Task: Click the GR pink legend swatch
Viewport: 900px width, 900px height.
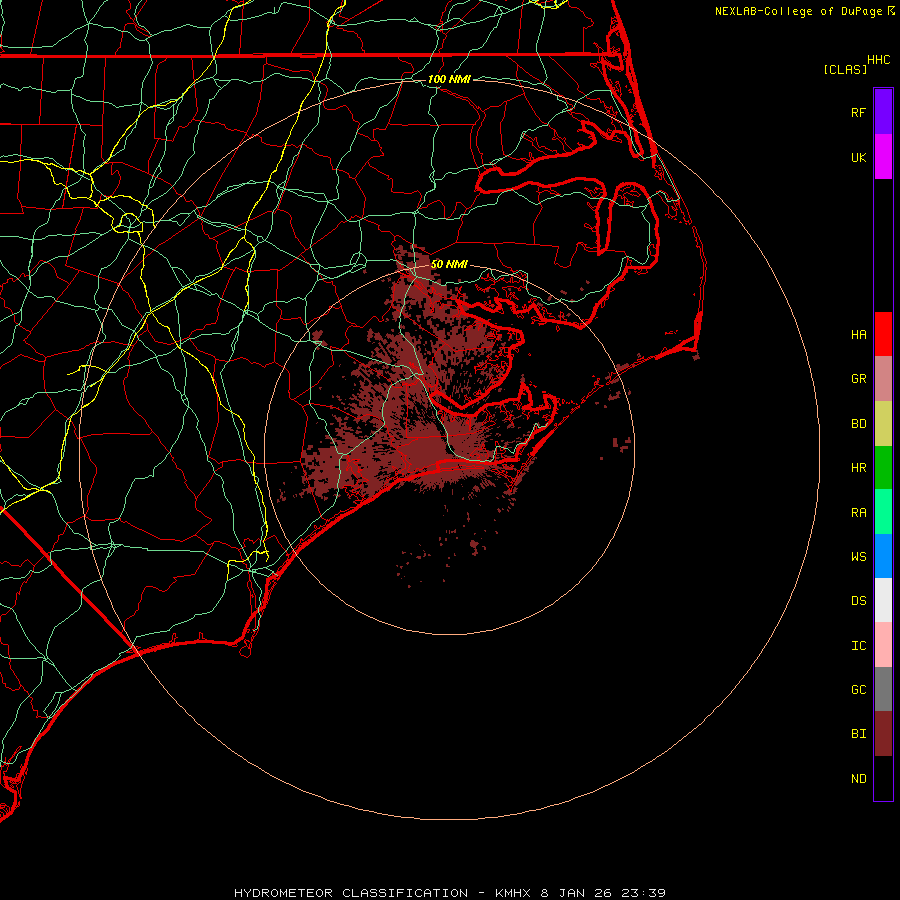Action: tap(883, 379)
